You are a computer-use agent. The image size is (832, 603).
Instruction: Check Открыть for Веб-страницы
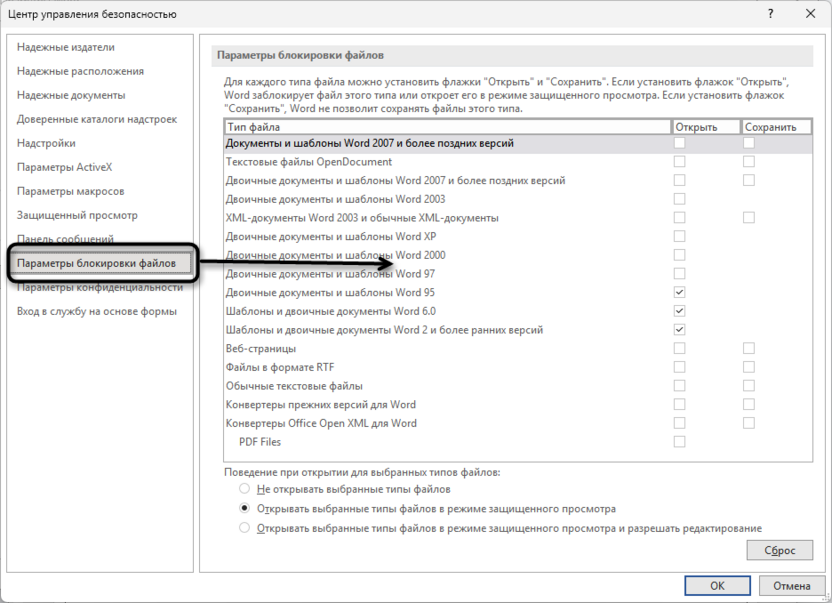pos(679,348)
